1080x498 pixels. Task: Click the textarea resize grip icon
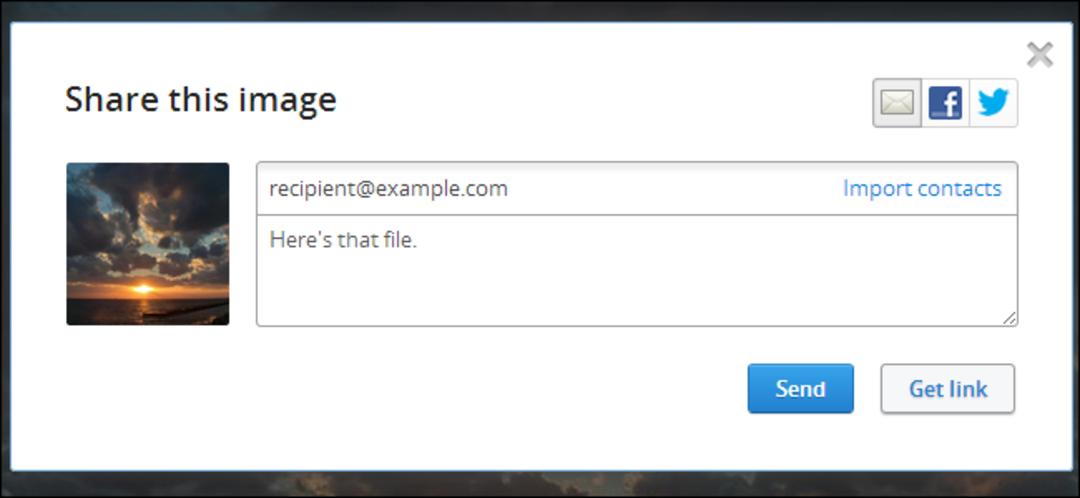point(1009,318)
